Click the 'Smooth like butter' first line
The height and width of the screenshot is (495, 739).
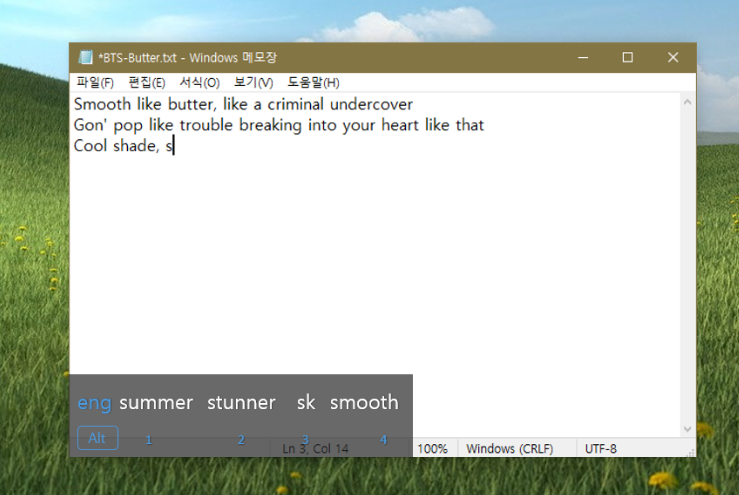[243, 104]
